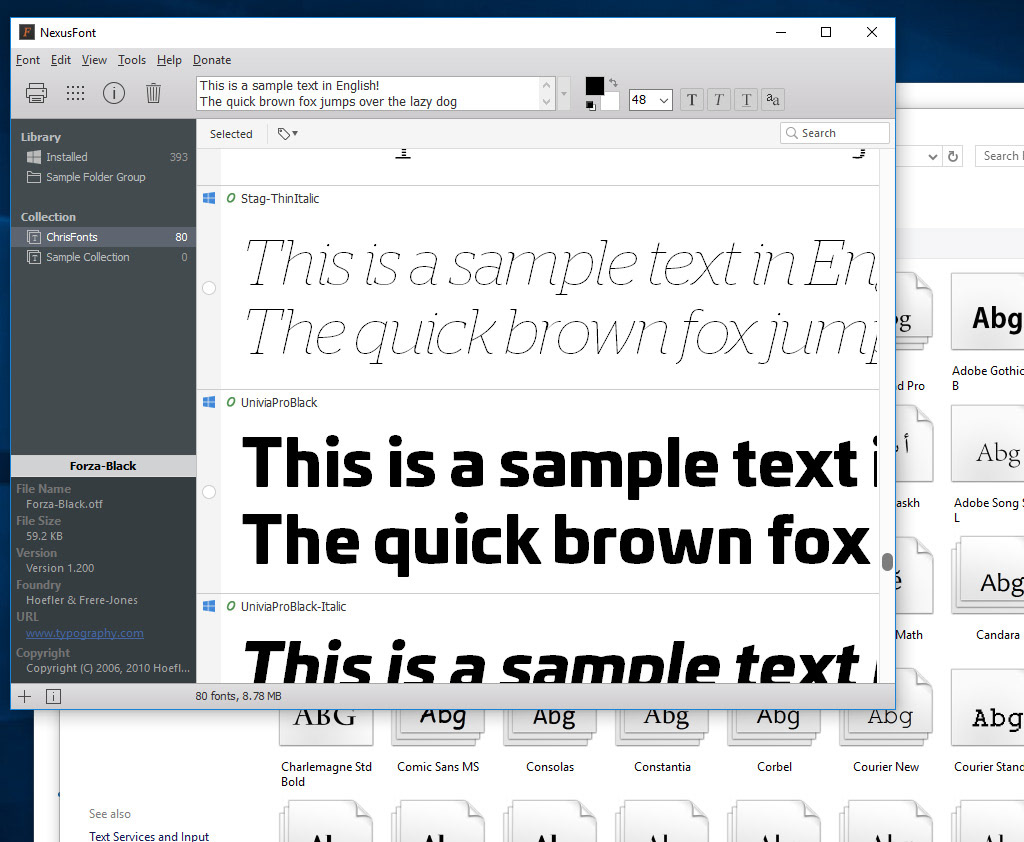Screen dimensions: 1024x842
Task: Click sample text box down arrow
Action: point(547,102)
